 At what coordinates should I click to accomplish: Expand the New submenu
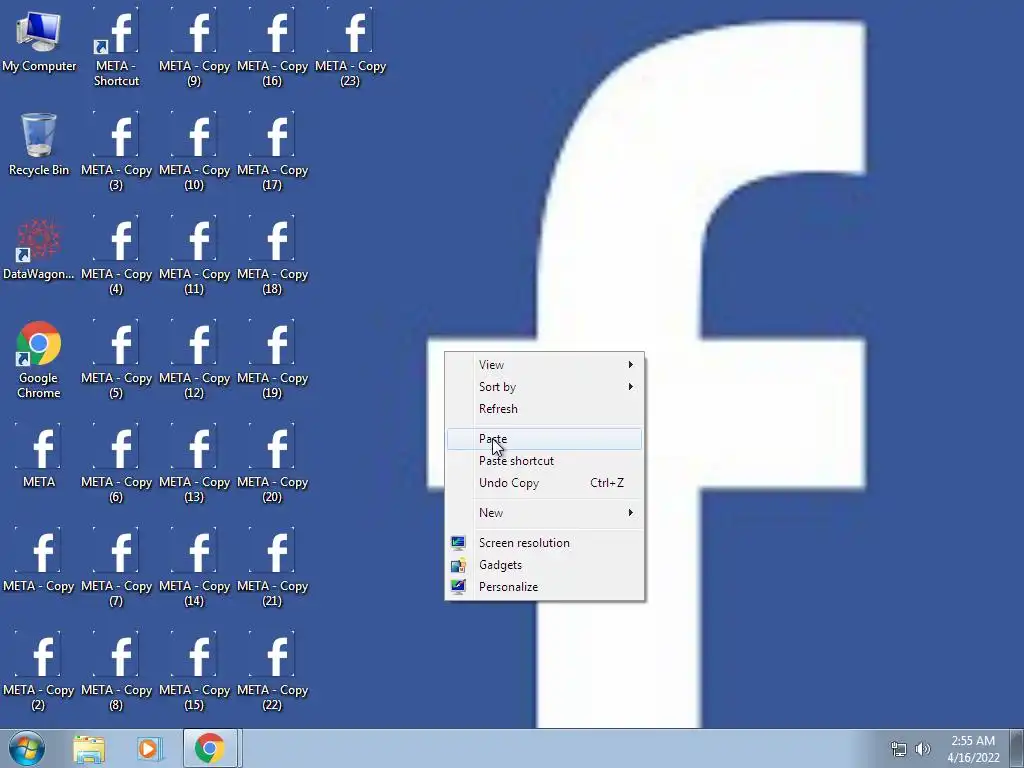544,513
